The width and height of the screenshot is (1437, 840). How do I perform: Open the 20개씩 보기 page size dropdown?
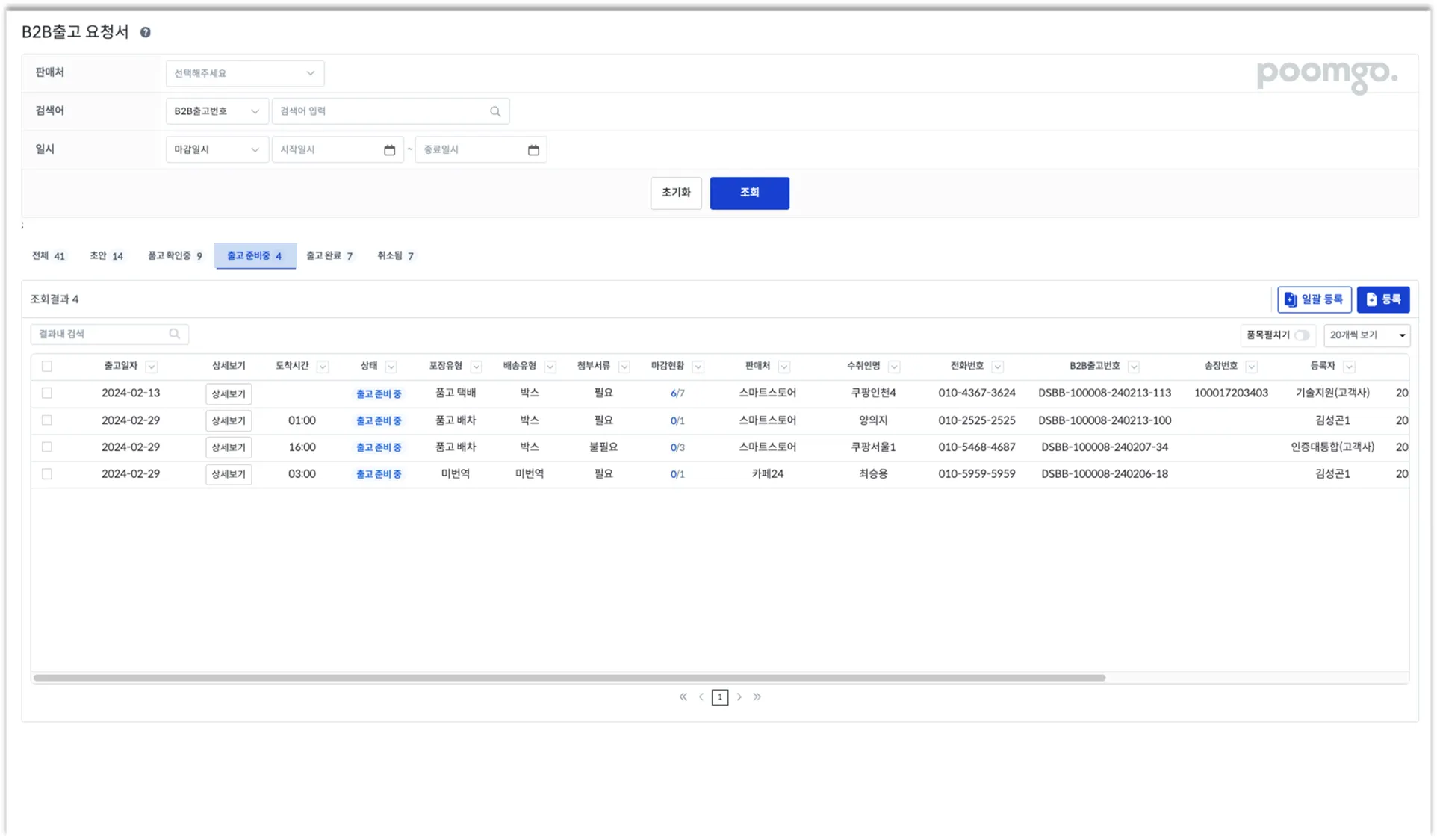pyautogui.click(x=1367, y=335)
